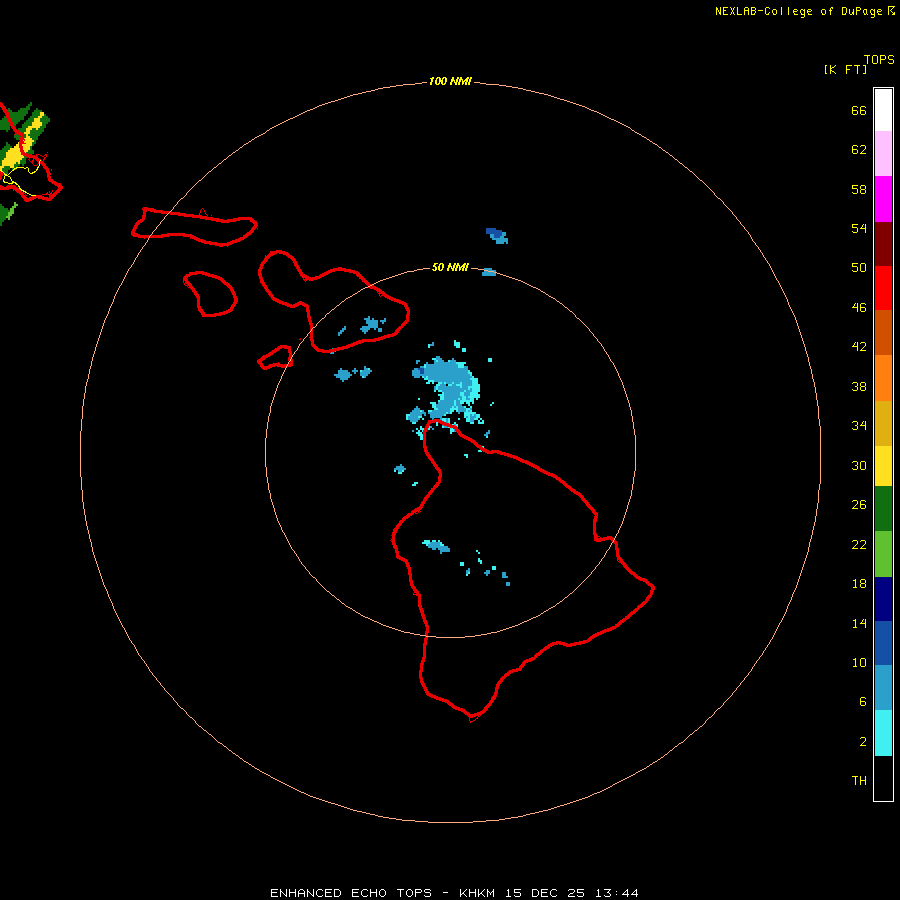Pick the light blue 14 kft swatch

tap(883, 688)
